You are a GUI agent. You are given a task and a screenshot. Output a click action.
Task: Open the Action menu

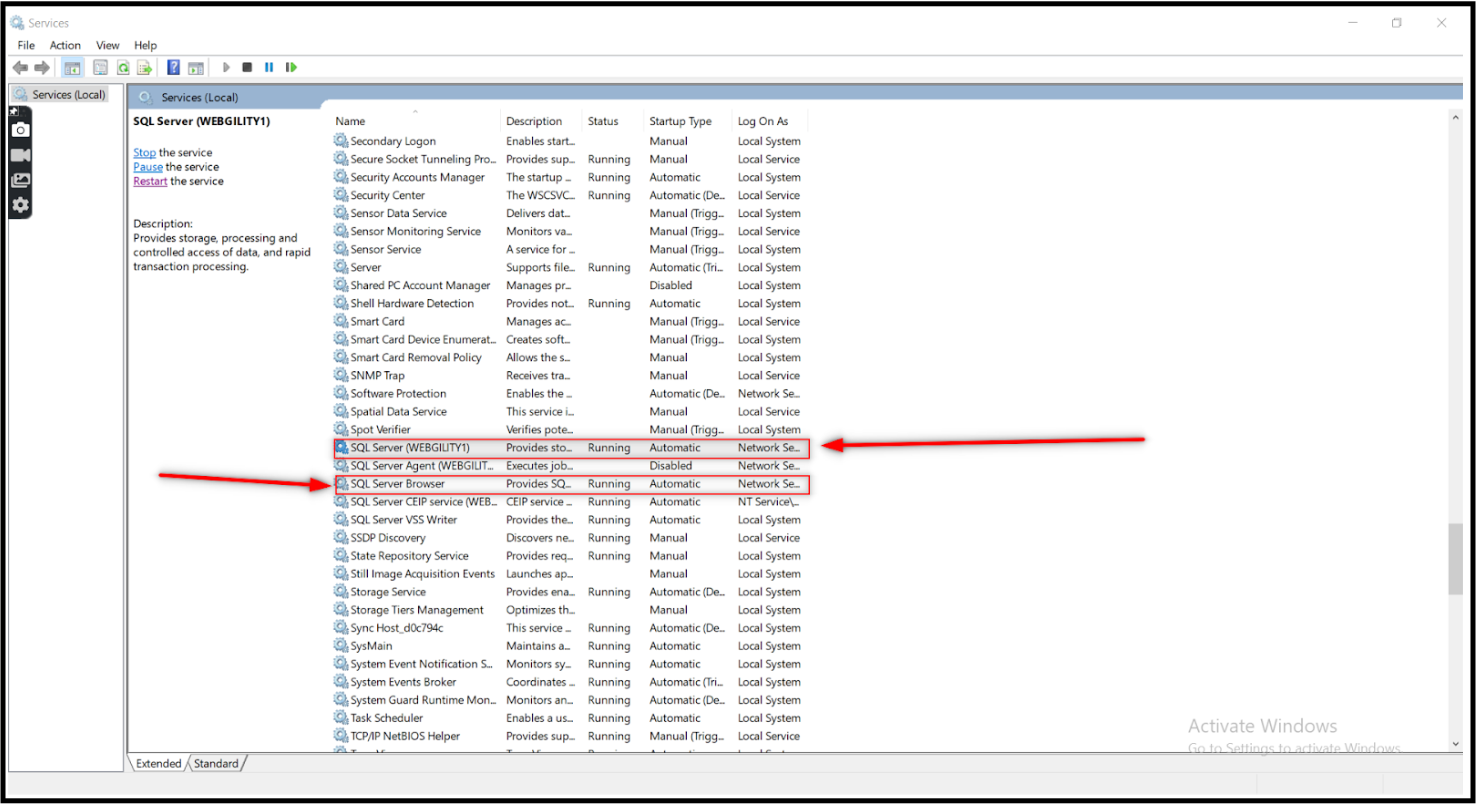(x=65, y=45)
